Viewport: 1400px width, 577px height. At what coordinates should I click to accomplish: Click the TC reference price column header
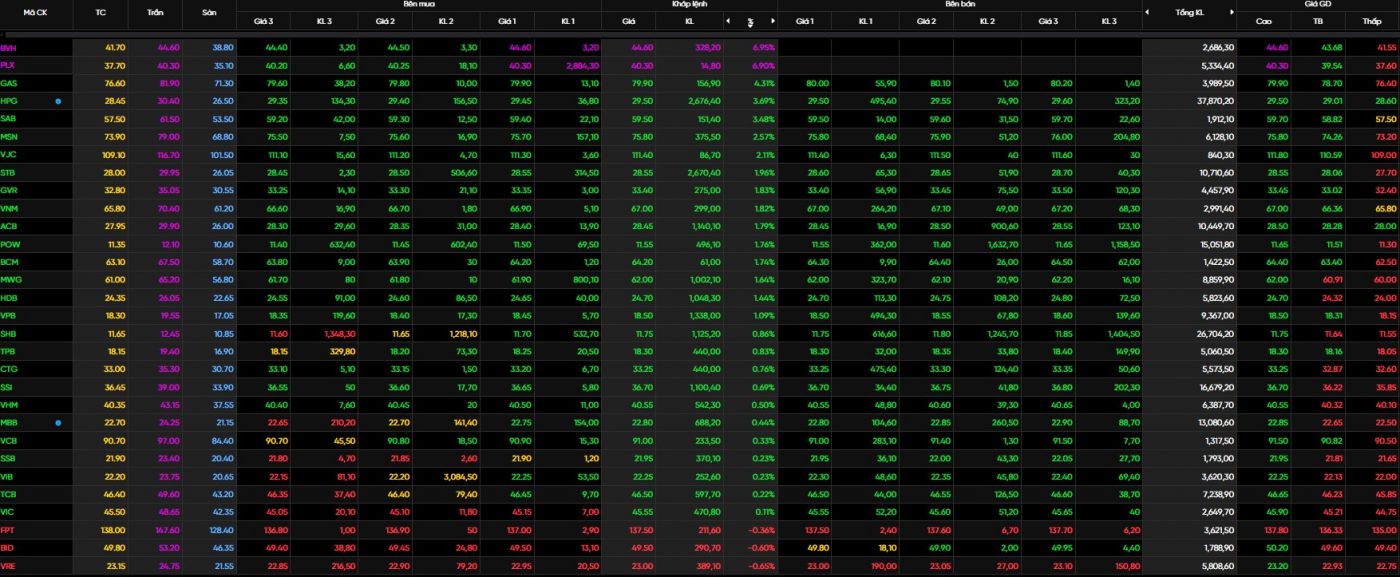pyautogui.click(x=100, y=12)
